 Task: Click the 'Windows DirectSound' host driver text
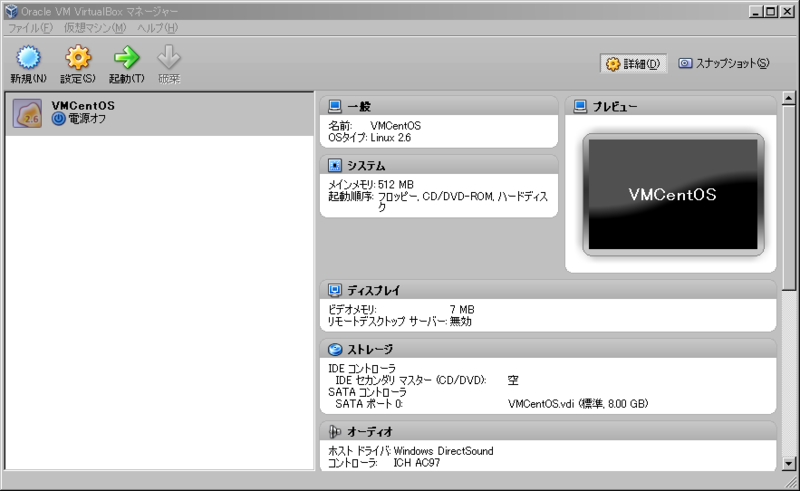443,451
